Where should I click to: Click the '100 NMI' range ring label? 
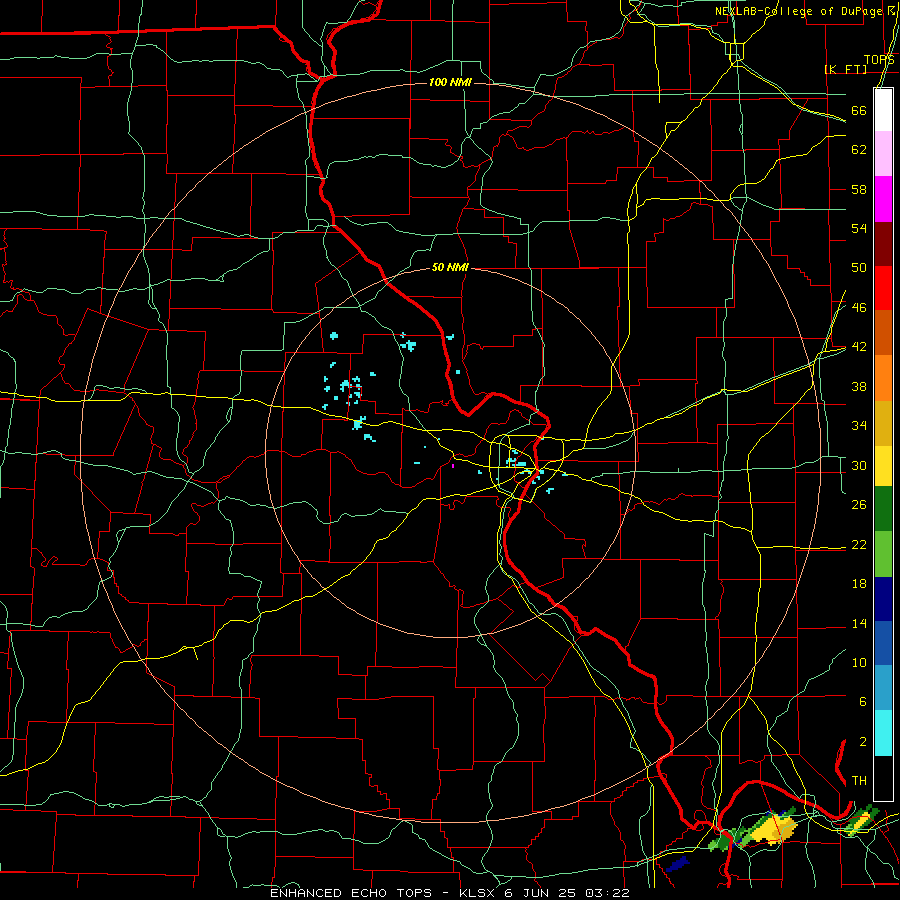450,83
